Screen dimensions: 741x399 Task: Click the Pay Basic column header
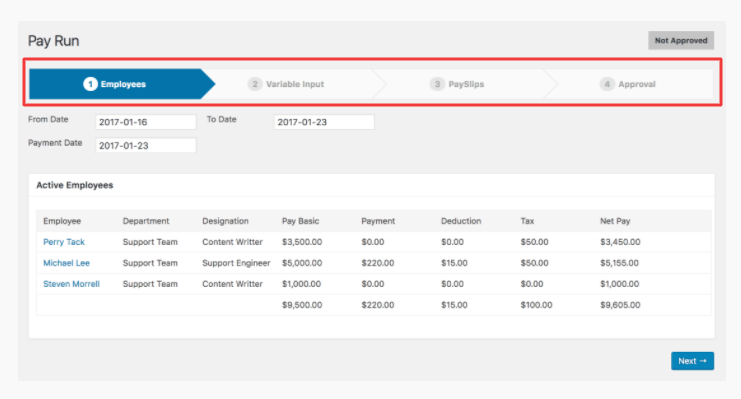(301, 221)
